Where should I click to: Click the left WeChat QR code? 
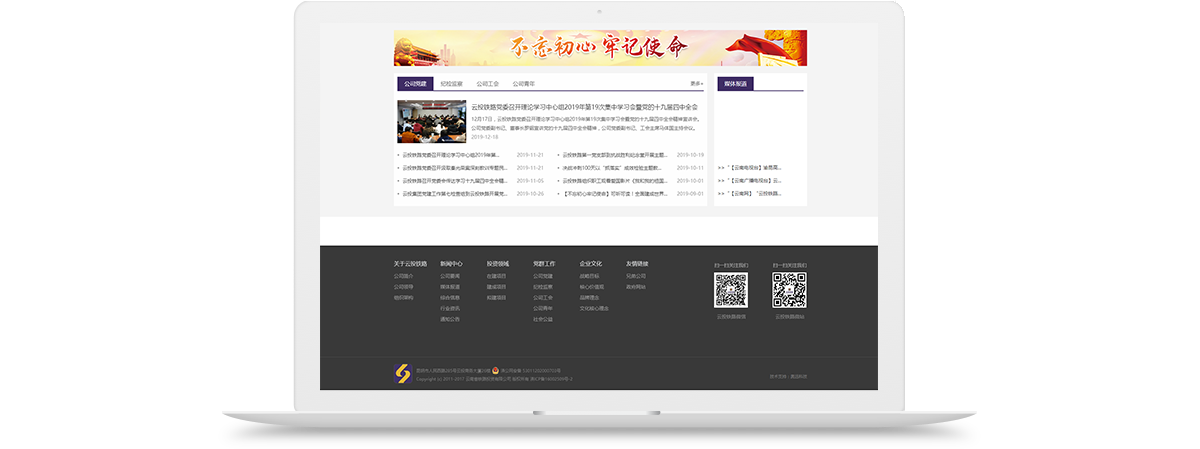(x=730, y=291)
